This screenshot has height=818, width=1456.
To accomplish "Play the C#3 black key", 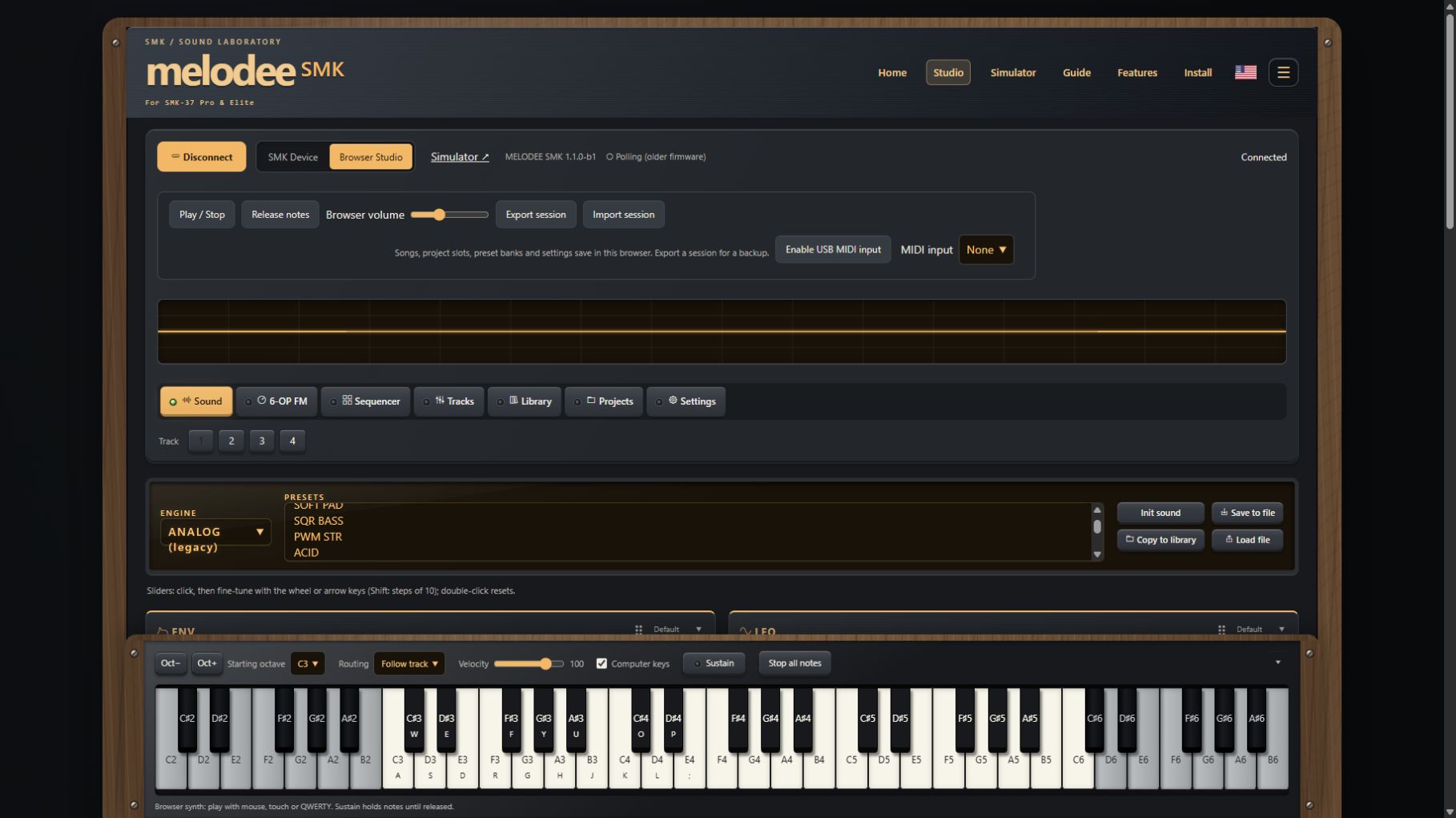I will coord(413,719).
